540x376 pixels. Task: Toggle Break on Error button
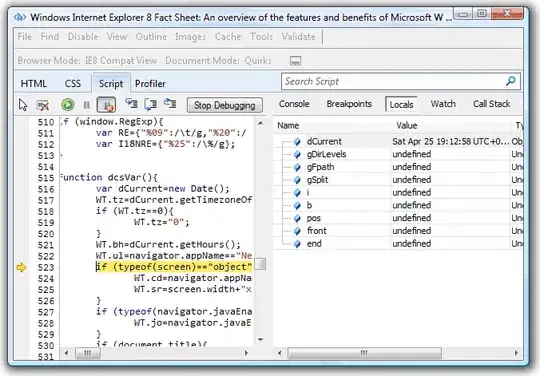[x=106, y=105]
